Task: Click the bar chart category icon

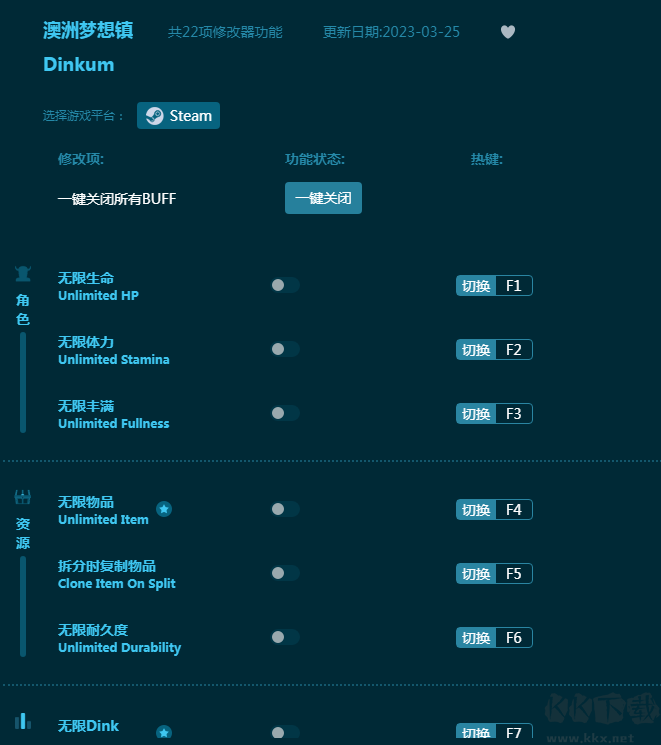Action: 23,721
